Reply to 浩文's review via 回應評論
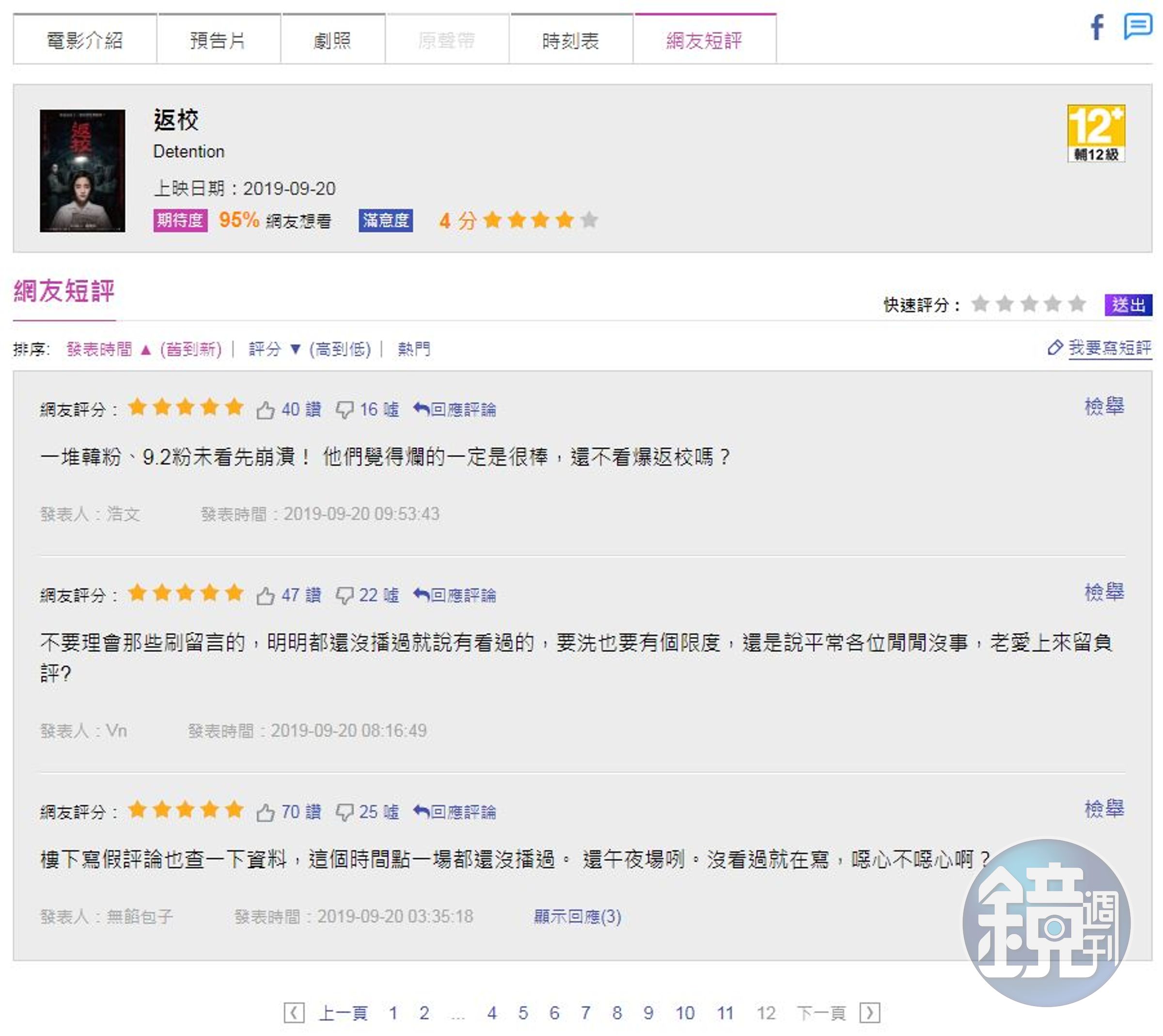This screenshot has height=1036, width=1163. (455, 409)
